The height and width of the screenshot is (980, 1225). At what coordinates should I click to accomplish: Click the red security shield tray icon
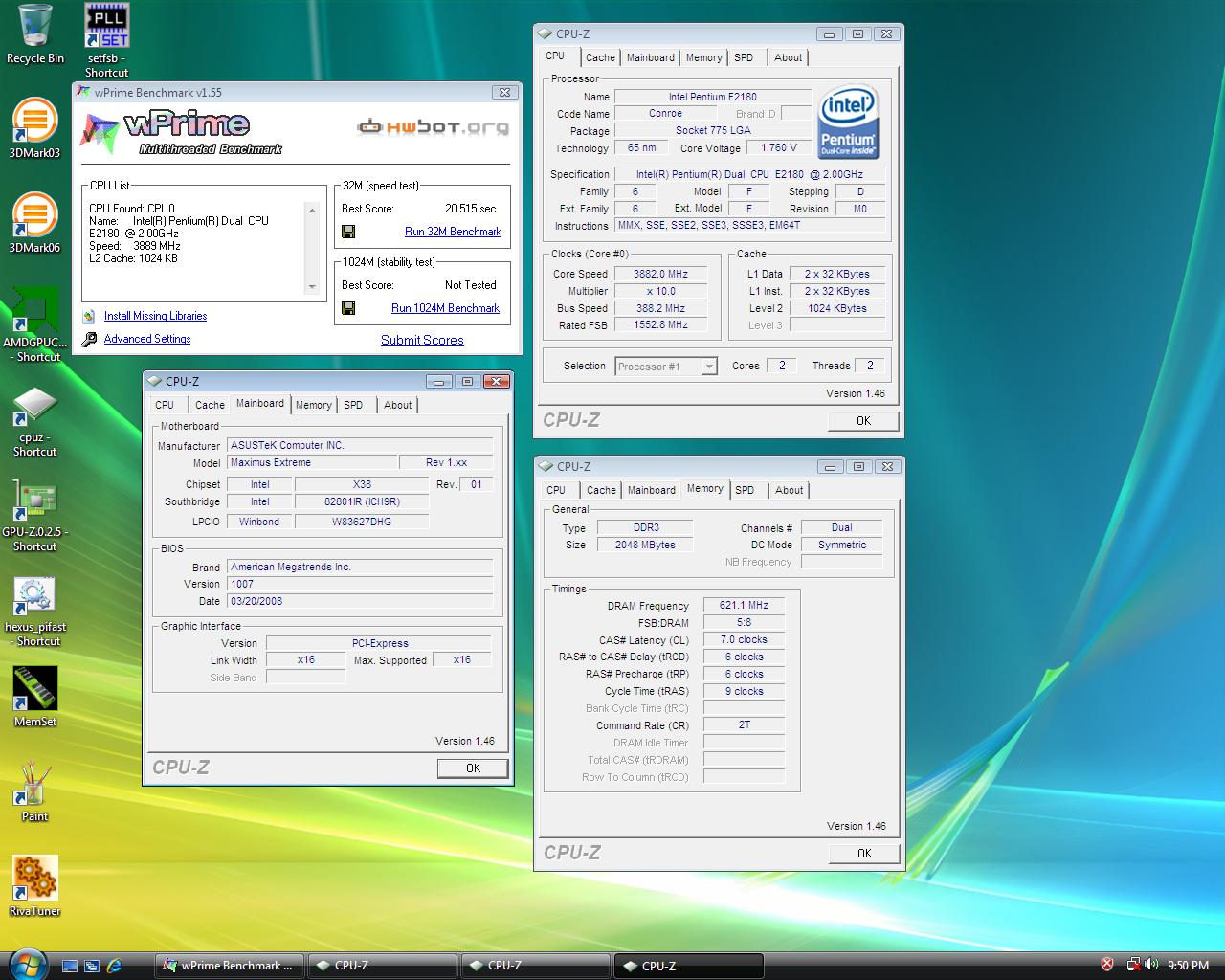1108,965
